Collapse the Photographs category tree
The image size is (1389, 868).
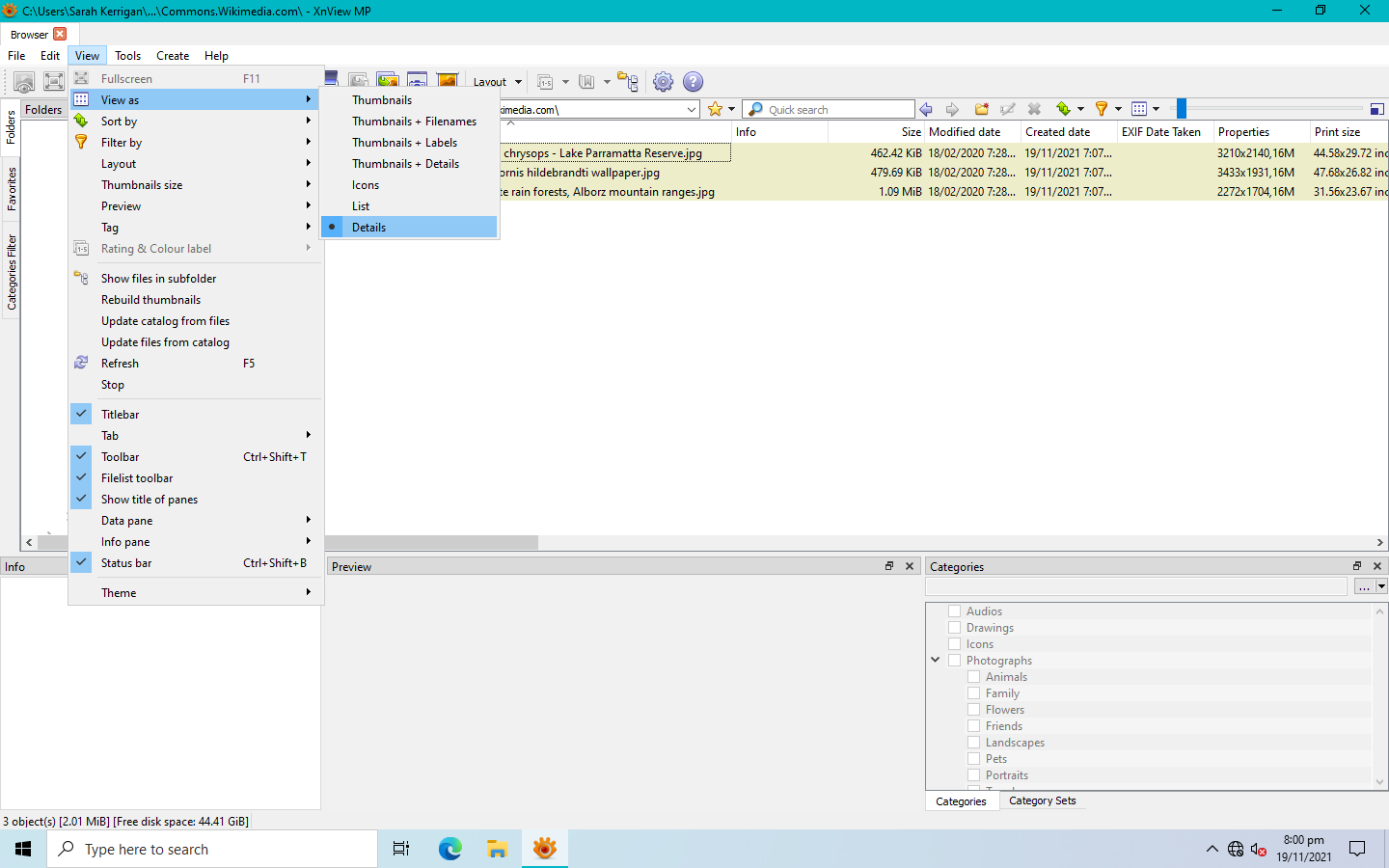[935, 661]
